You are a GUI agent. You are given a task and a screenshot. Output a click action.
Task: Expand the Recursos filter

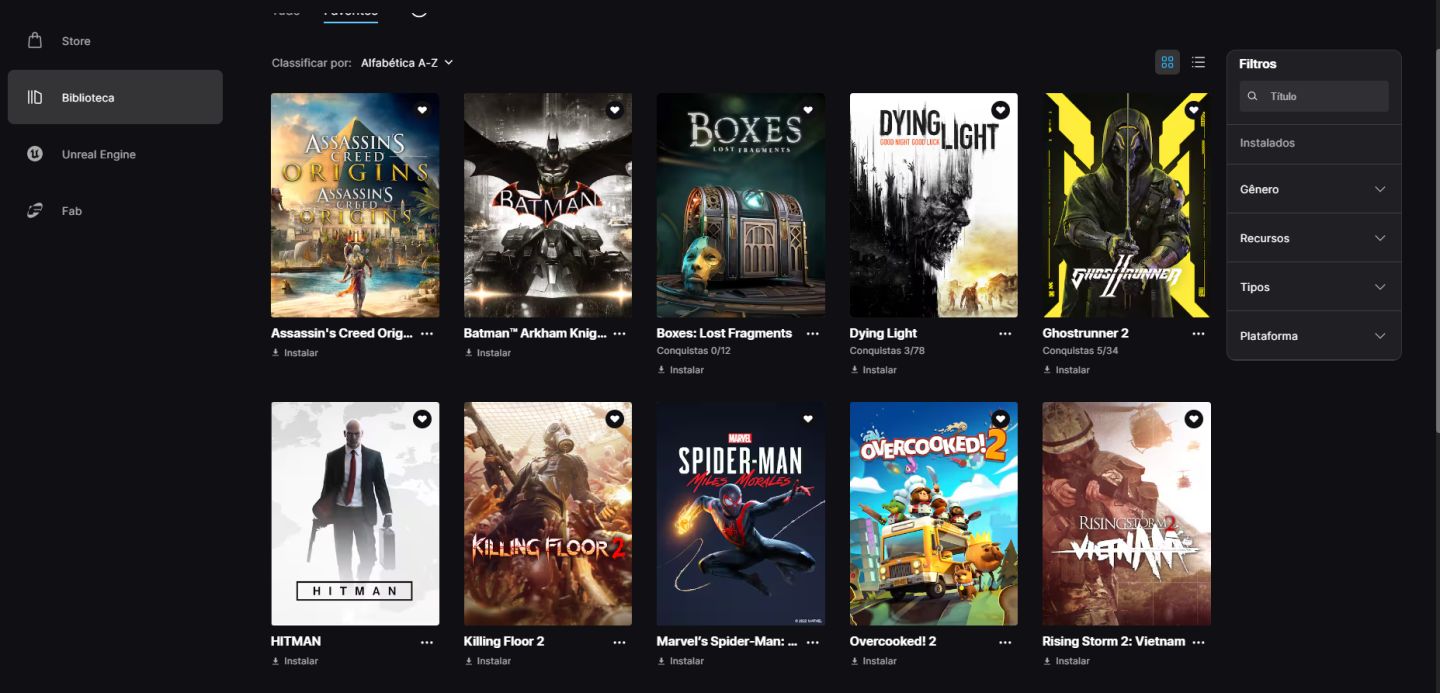pyautogui.click(x=1314, y=238)
